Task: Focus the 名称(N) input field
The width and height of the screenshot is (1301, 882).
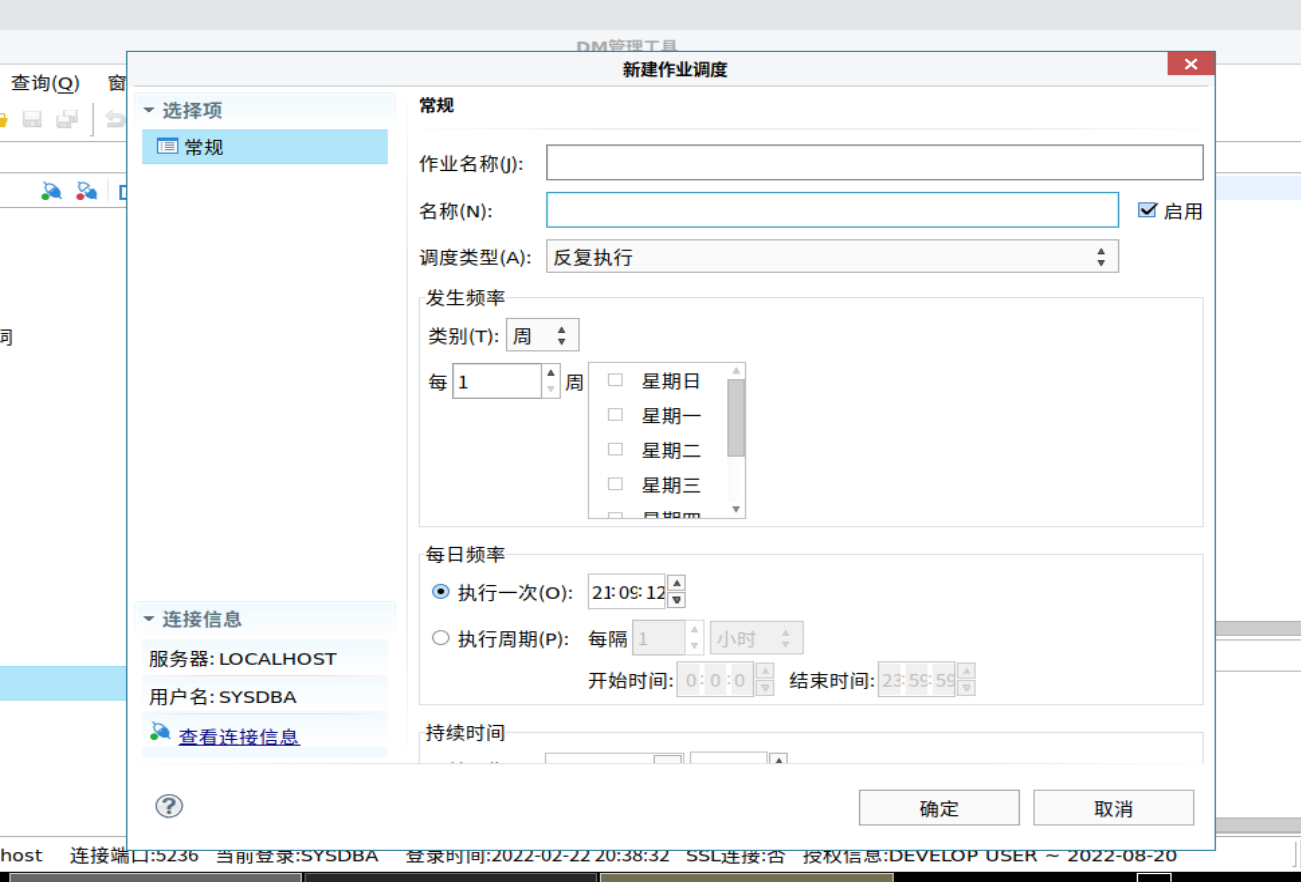Action: [832, 210]
